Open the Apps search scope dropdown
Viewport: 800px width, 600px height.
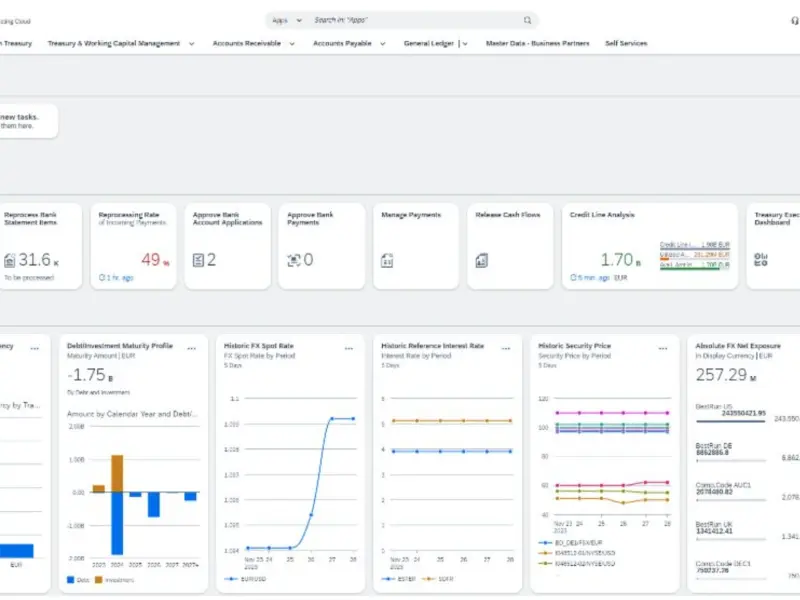coord(285,20)
